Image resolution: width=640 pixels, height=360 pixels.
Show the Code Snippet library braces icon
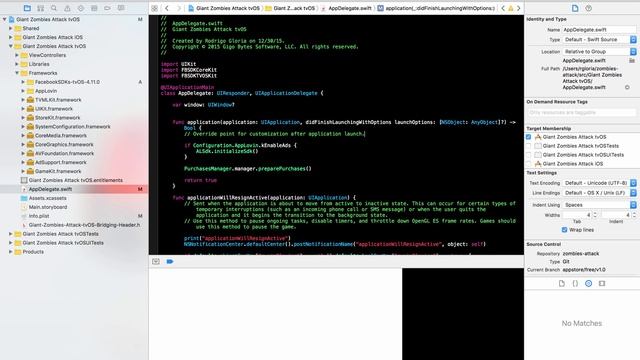(575, 283)
